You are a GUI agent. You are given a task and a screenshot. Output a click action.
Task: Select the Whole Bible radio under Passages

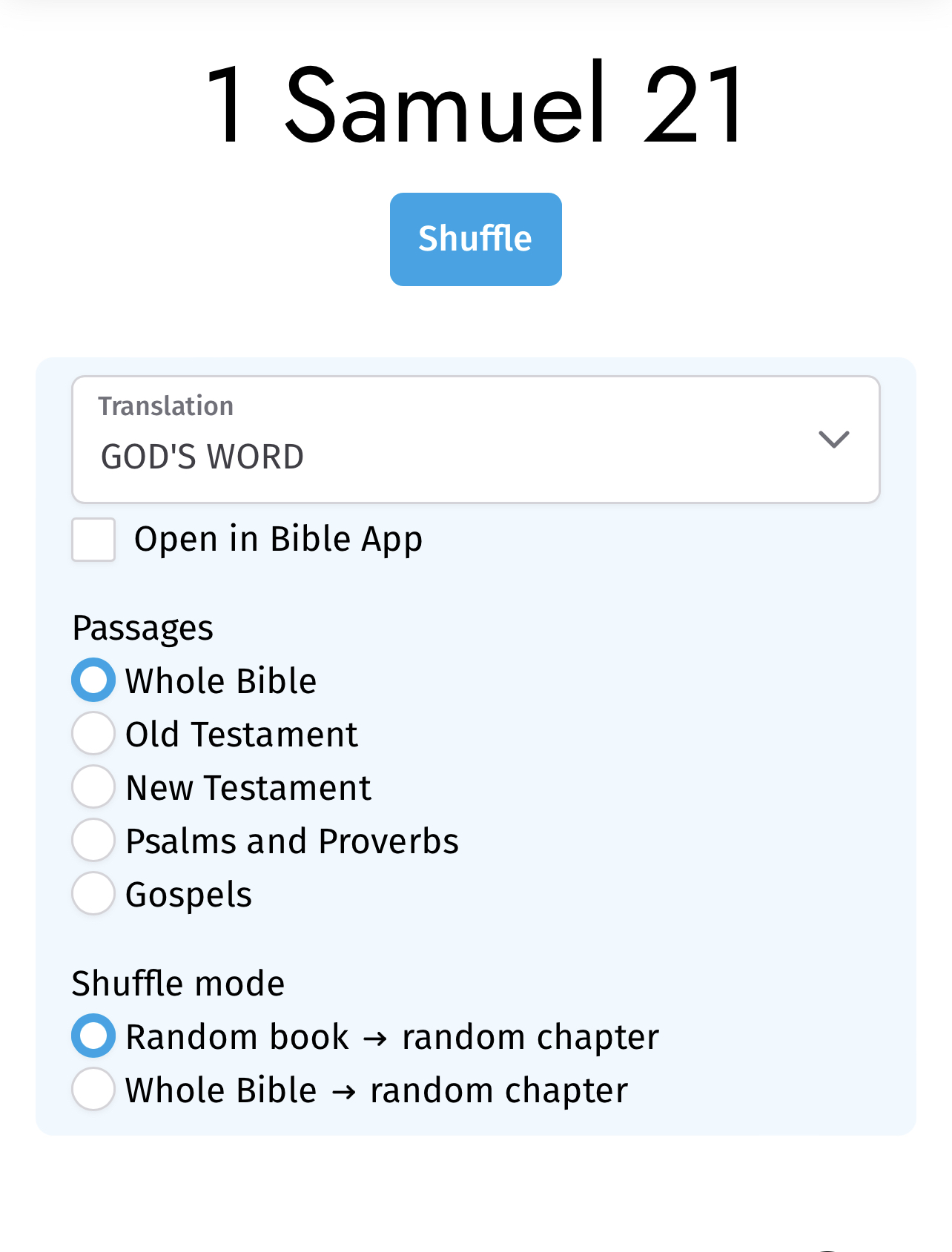(x=93, y=680)
